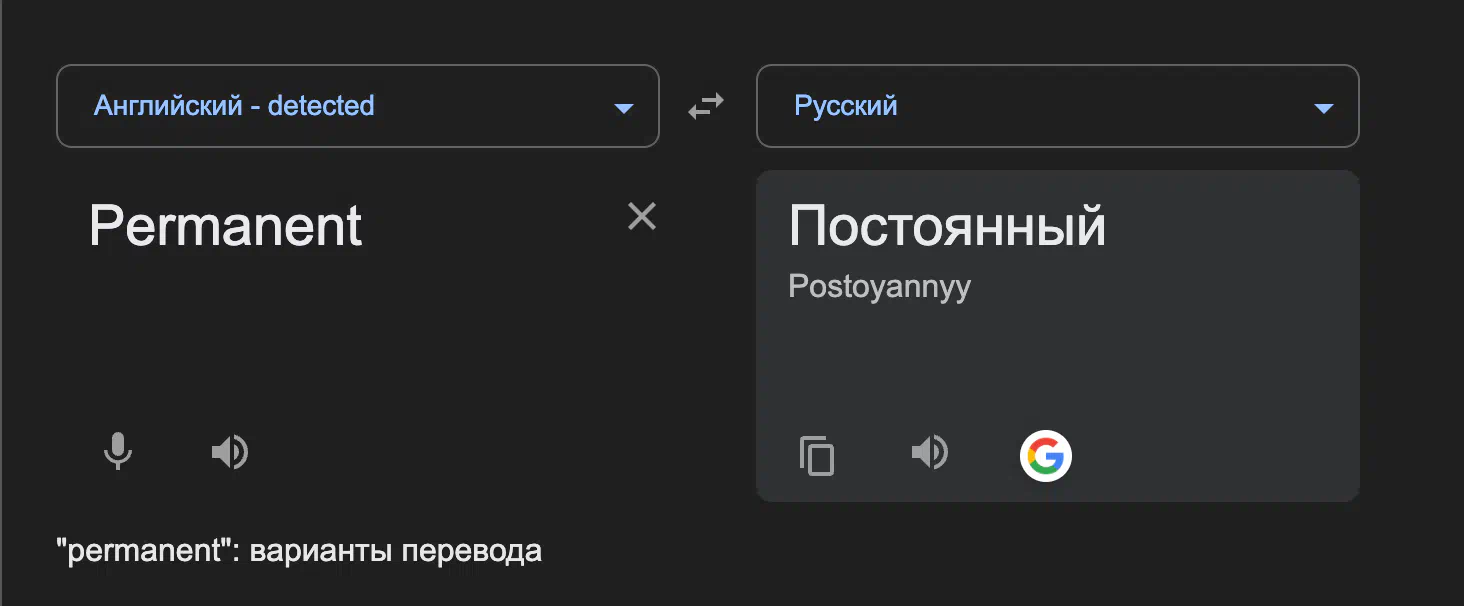Select the Английский - detected language label

pos(234,105)
